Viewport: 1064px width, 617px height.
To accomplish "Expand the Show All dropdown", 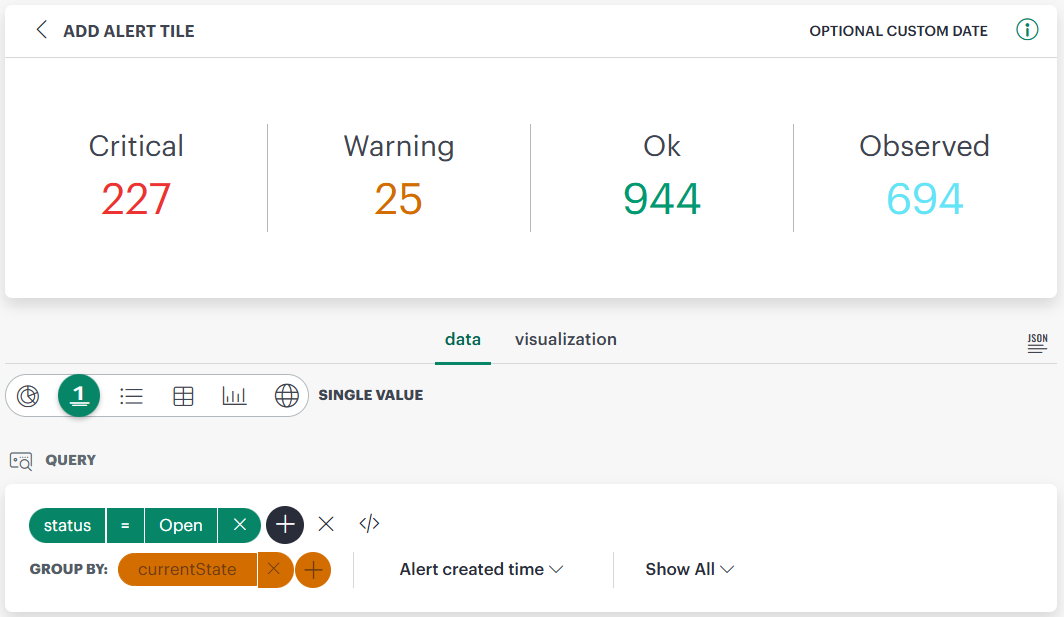I will pos(689,569).
